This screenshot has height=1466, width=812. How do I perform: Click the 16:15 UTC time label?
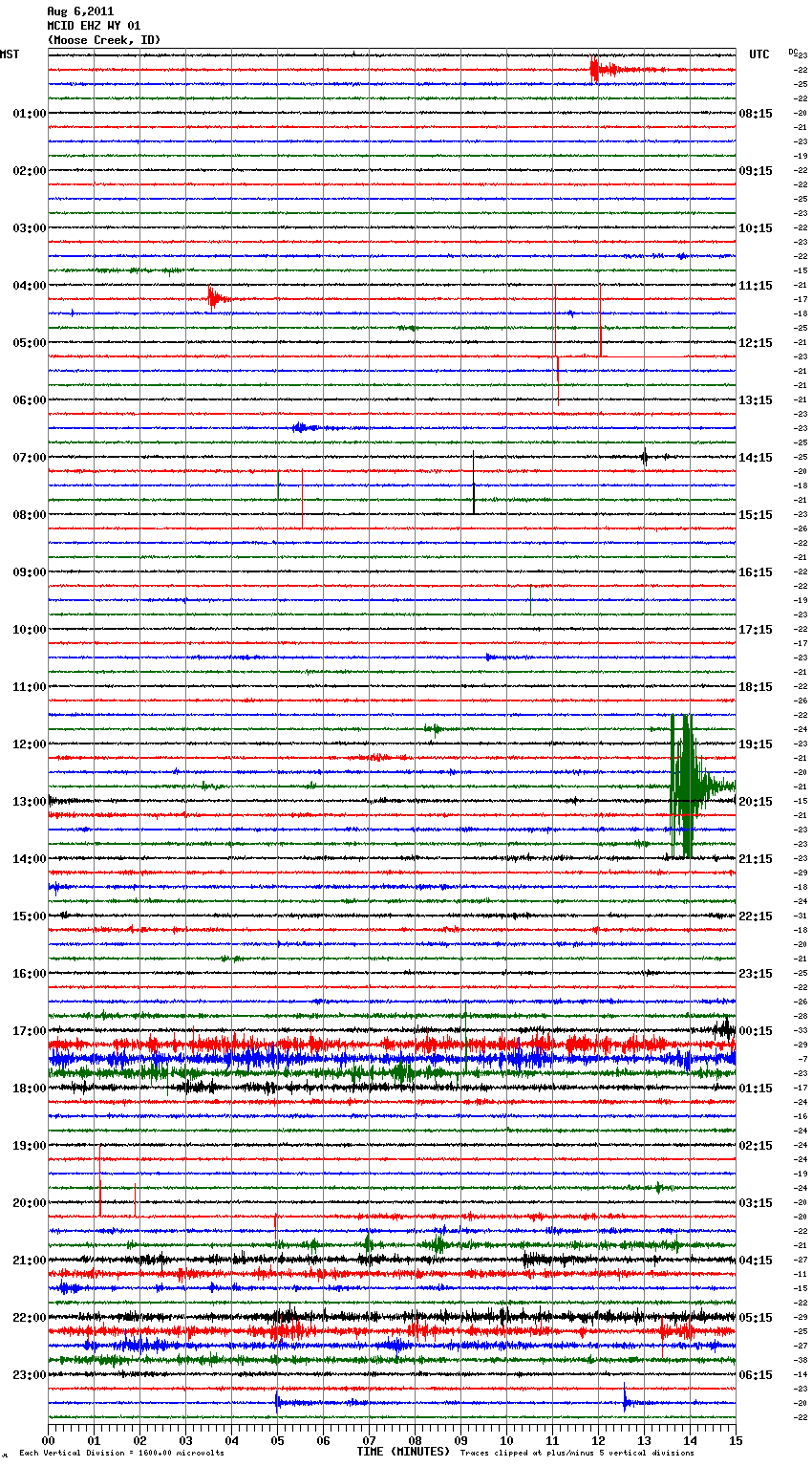coord(756,572)
